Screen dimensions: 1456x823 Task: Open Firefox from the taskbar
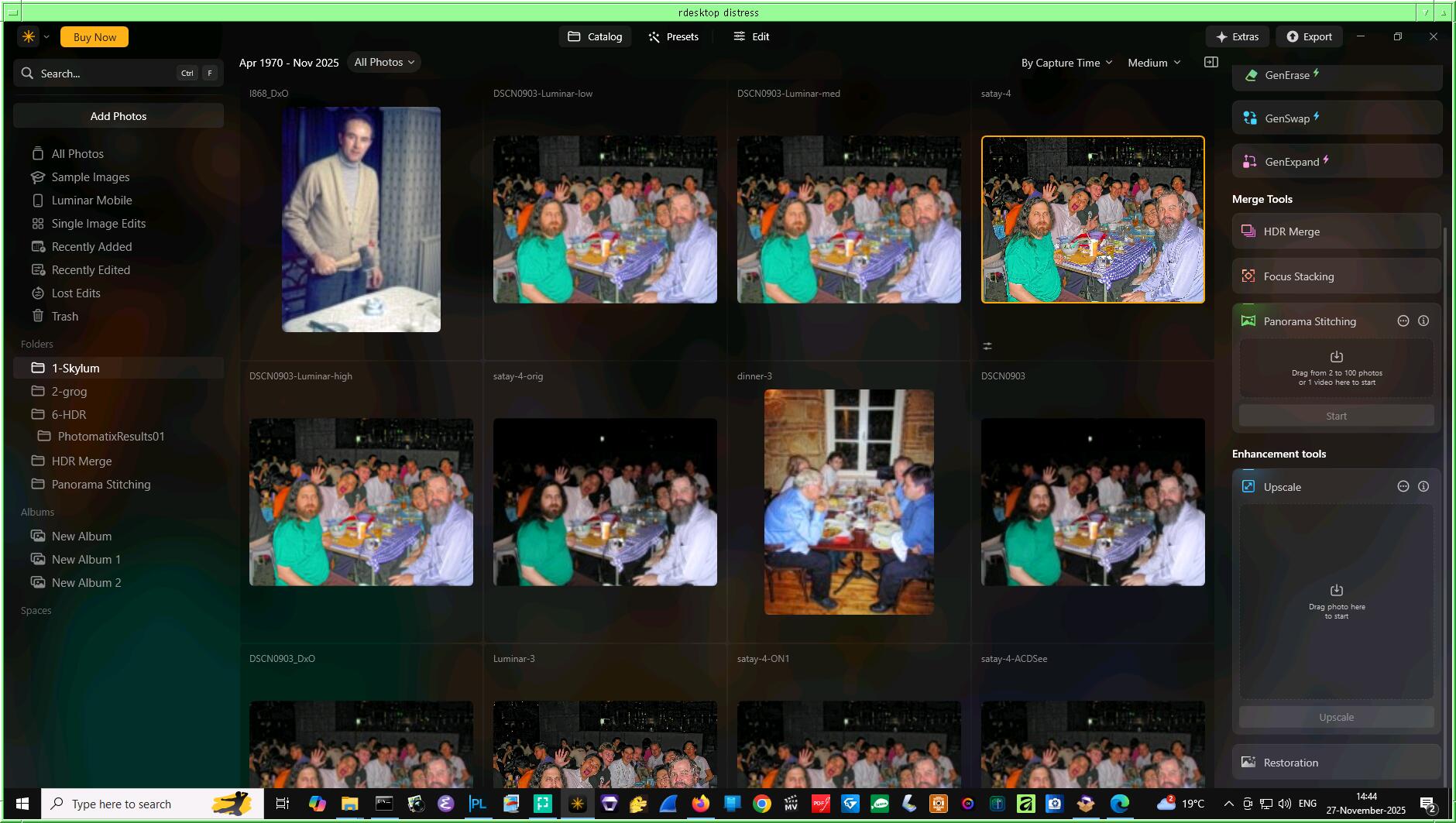(x=700, y=804)
